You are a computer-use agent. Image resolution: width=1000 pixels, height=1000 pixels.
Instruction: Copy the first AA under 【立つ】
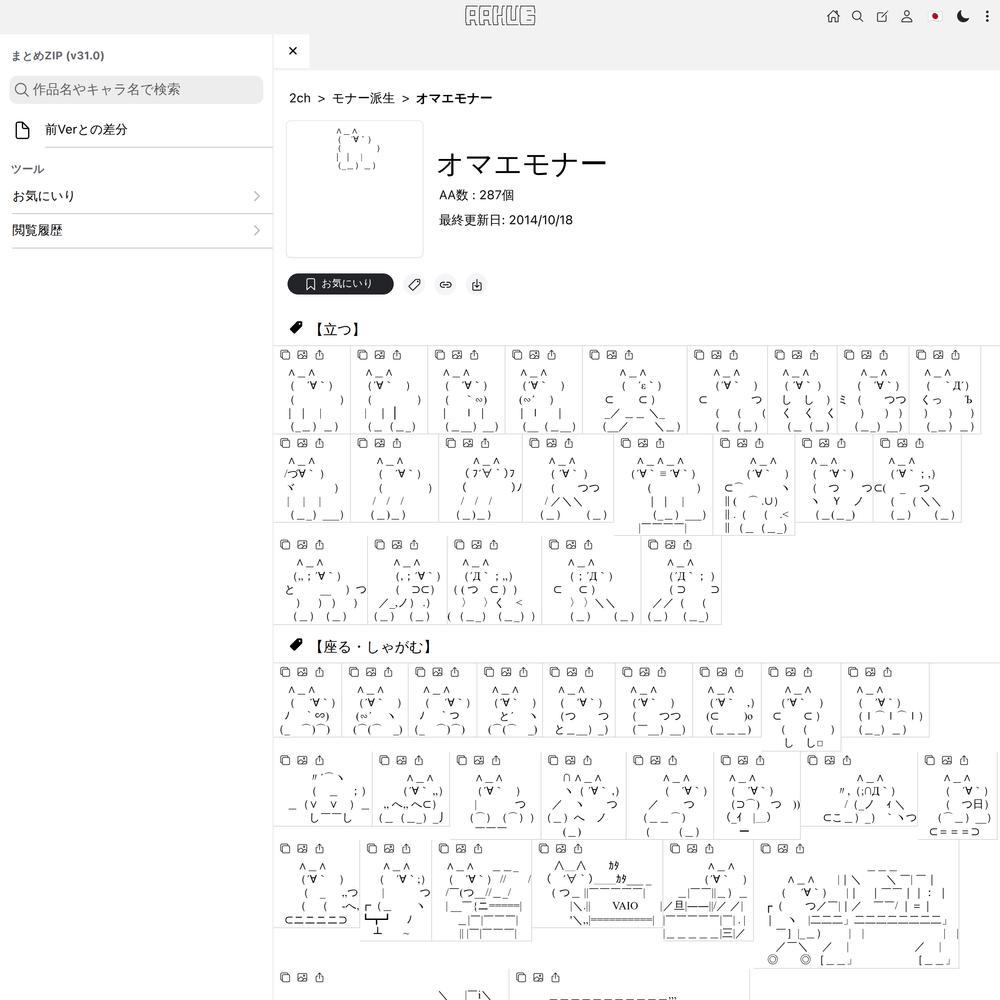(285, 355)
